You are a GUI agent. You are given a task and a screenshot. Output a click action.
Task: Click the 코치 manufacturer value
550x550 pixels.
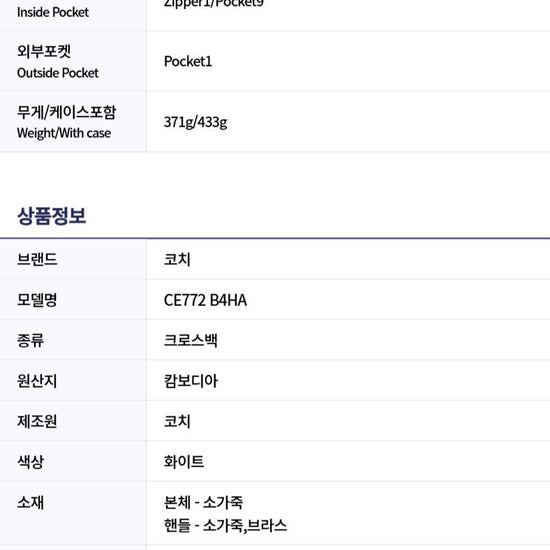177,421
